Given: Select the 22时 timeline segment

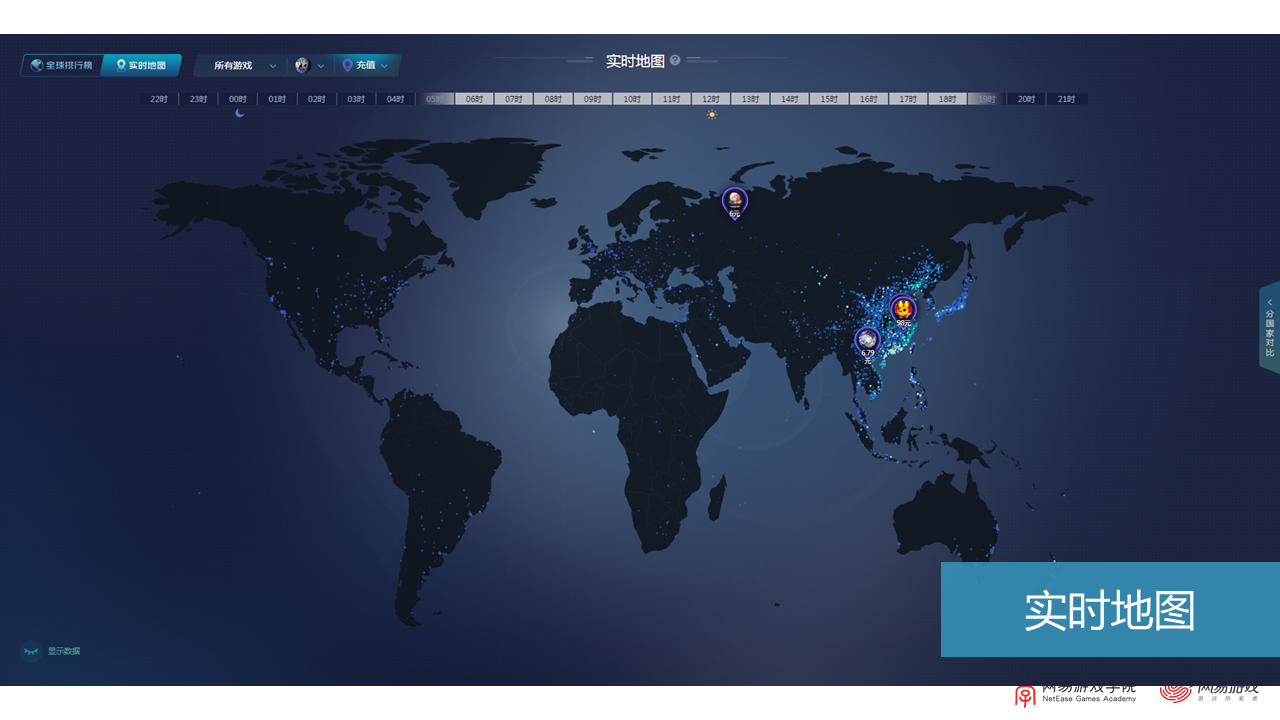Looking at the screenshot, I should (159, 99).
